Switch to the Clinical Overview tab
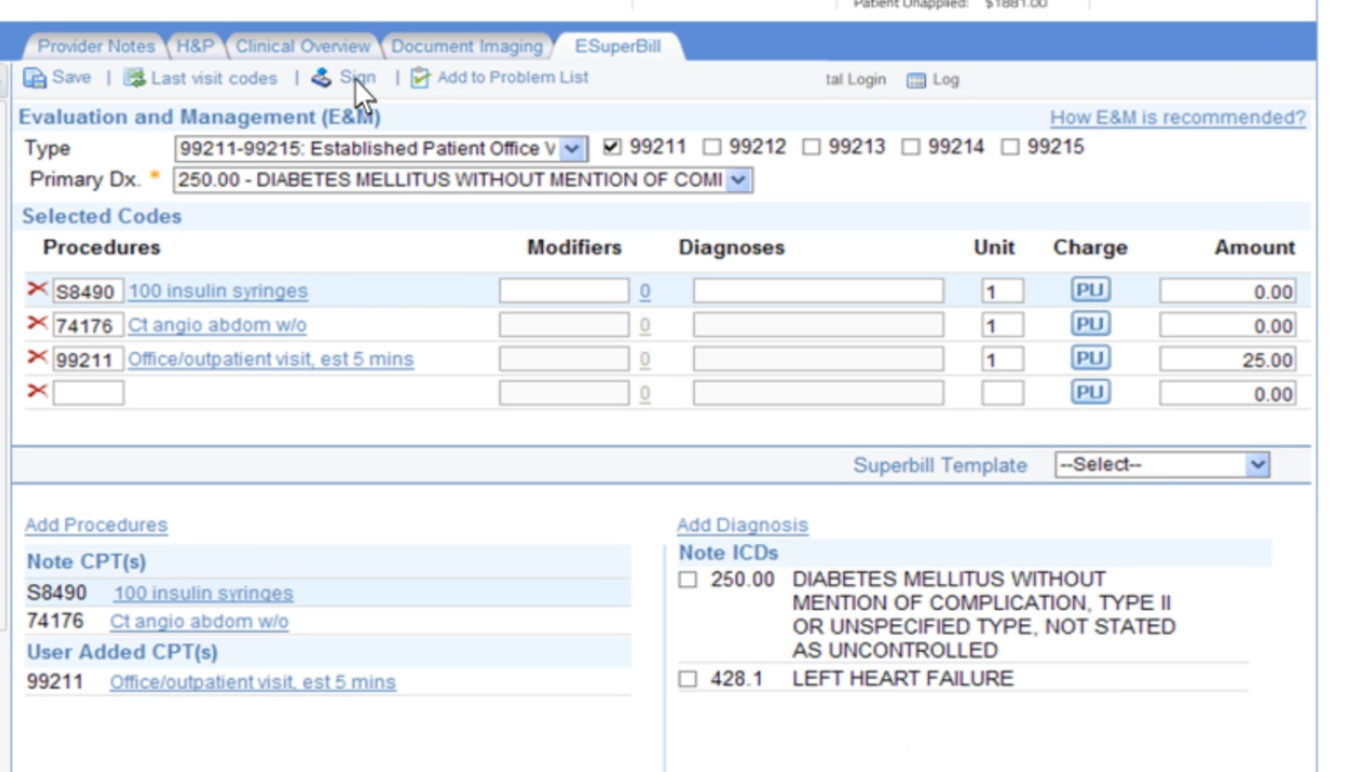 [x=302, y=46]
